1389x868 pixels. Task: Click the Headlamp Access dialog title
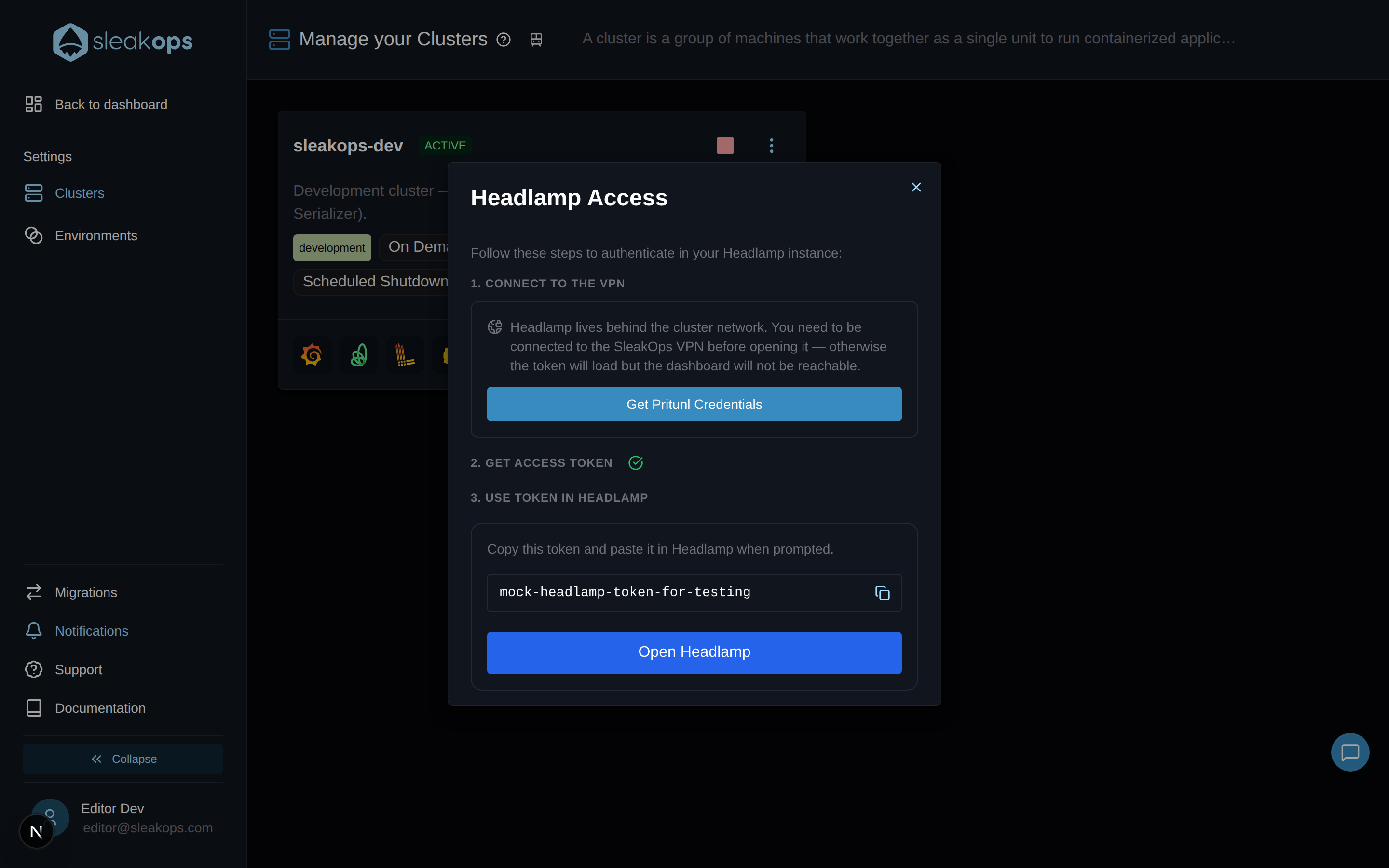point(569,198)
